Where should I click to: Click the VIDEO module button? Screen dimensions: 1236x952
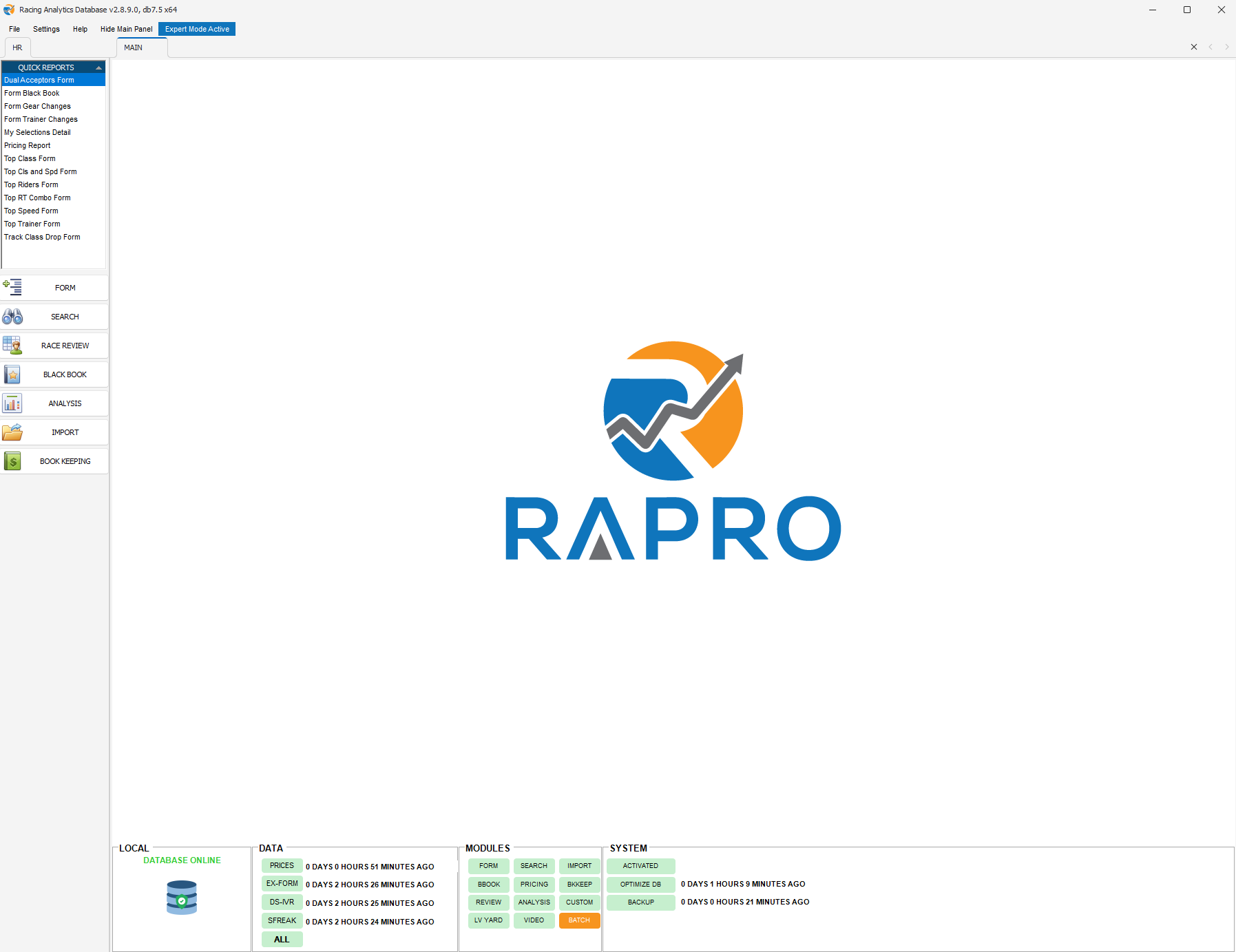click(534, 920)
